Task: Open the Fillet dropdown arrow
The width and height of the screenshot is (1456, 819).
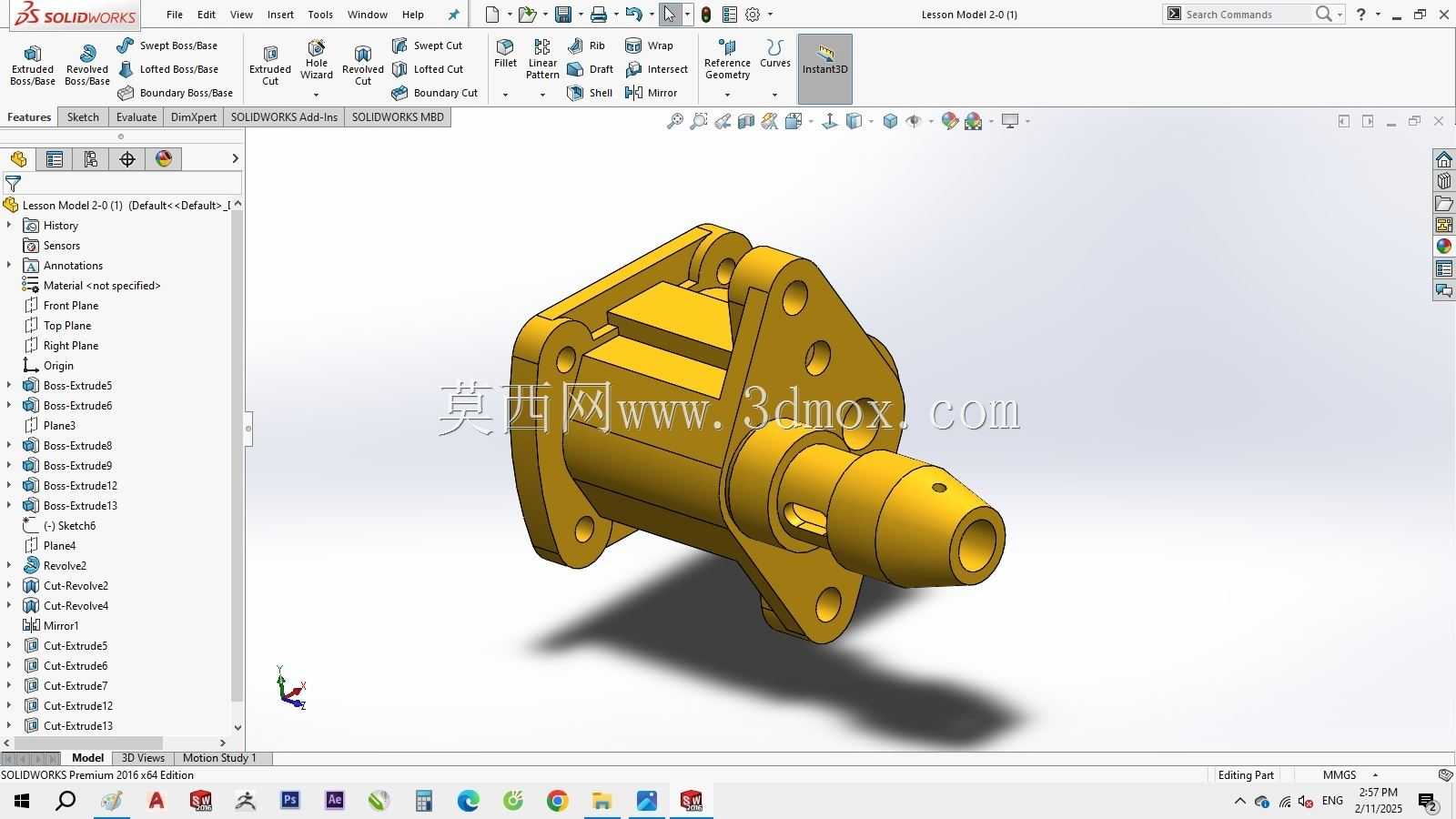Action: coord(505,95)
